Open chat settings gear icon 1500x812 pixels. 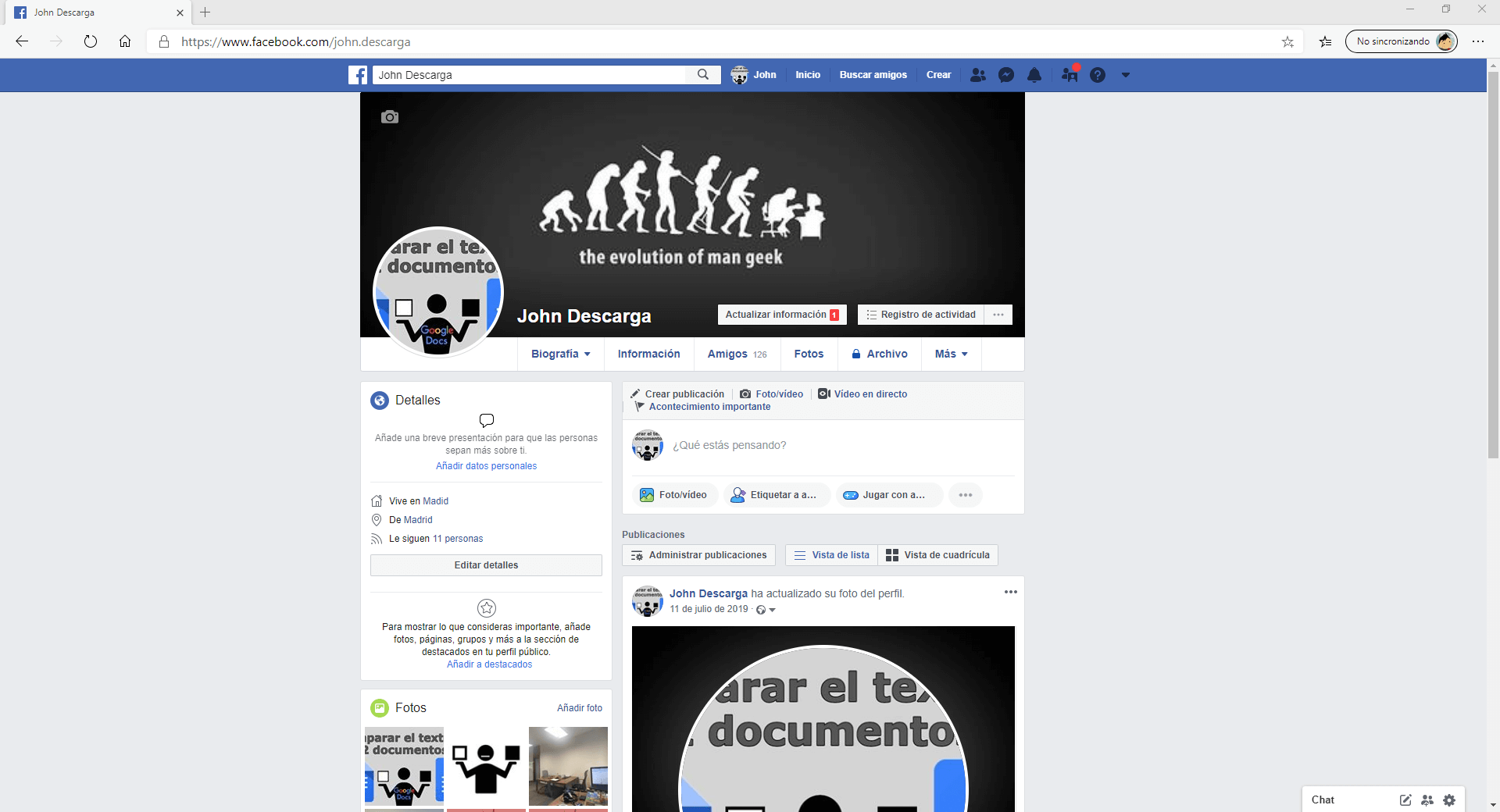pos(1449,800)
